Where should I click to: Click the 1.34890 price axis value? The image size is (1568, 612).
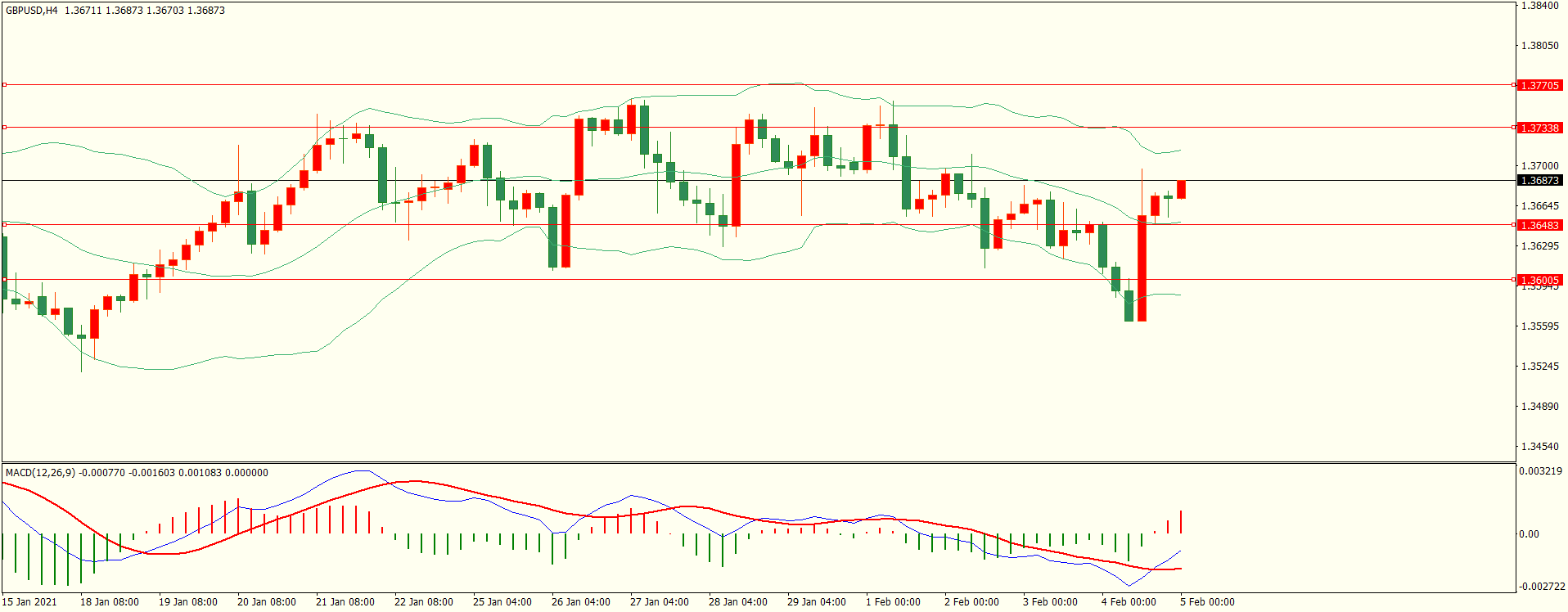(x=1539, y=407)
